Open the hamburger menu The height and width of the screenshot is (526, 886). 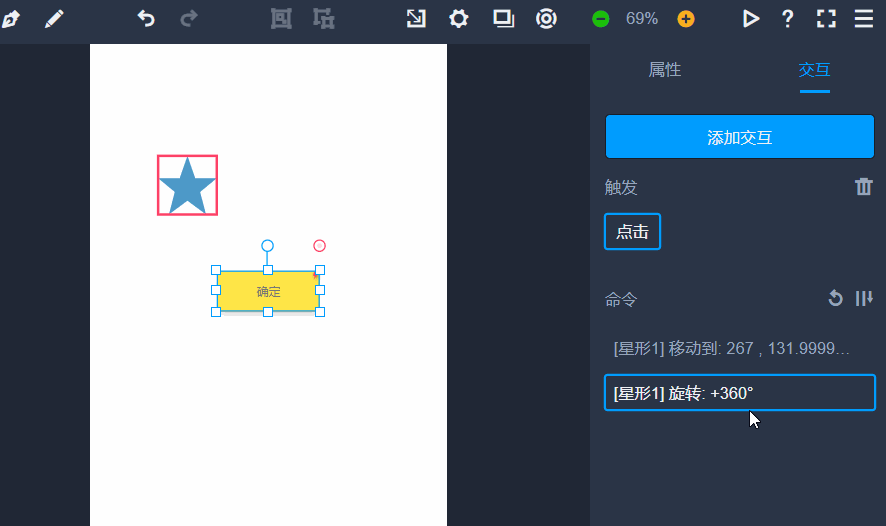(x=864, y=19)
